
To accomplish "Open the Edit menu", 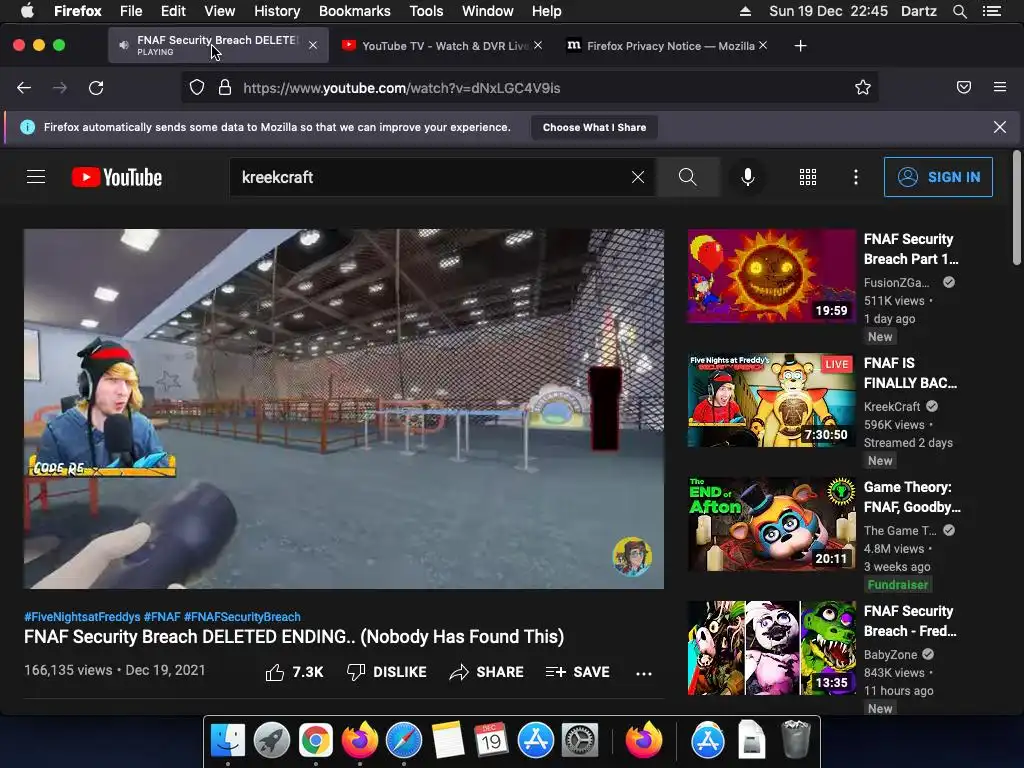I will tap(173, 11).
